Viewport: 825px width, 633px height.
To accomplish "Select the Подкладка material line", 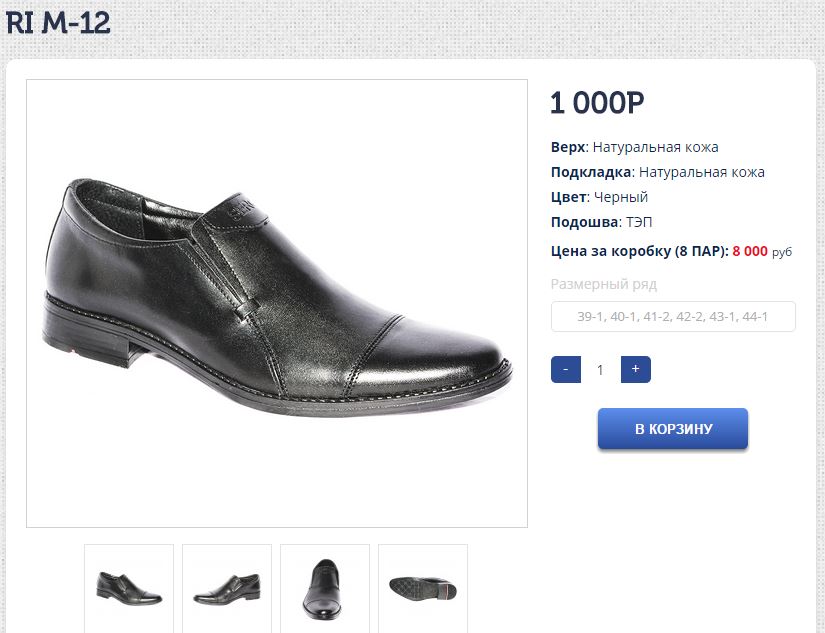I will pos(657,172).
